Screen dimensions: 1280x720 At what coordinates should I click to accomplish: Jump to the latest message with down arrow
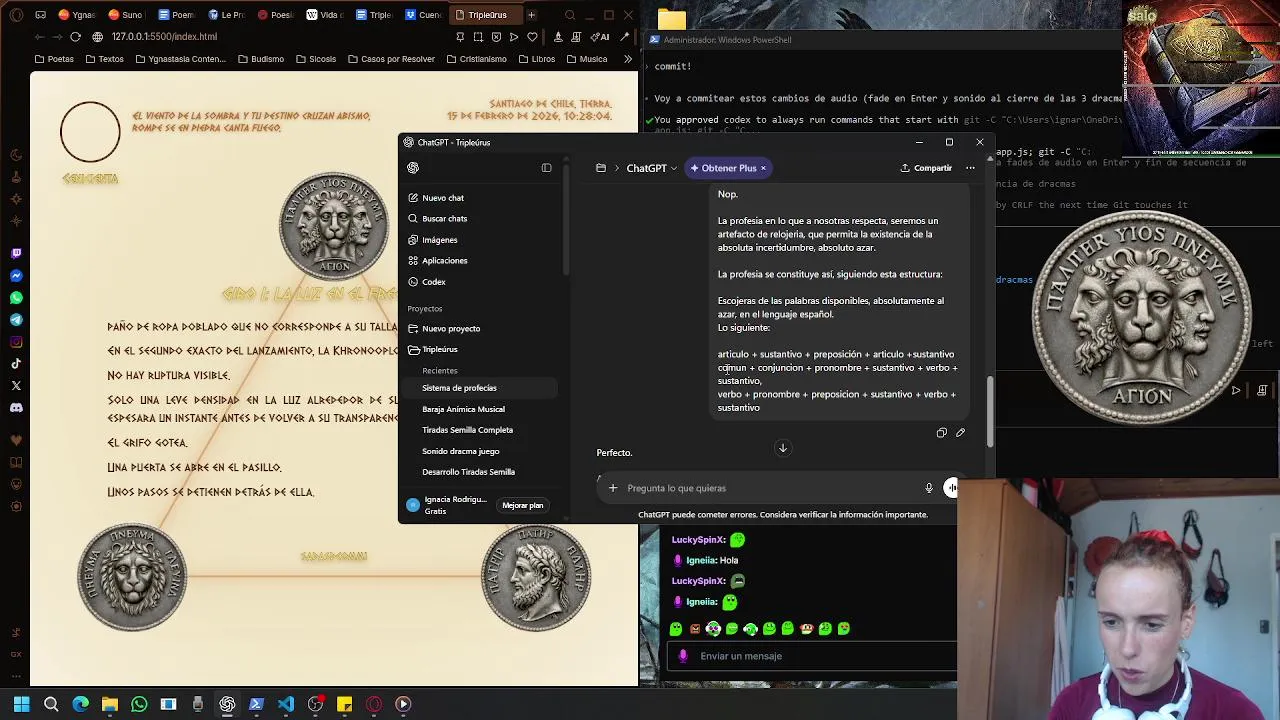click(783, 448)
